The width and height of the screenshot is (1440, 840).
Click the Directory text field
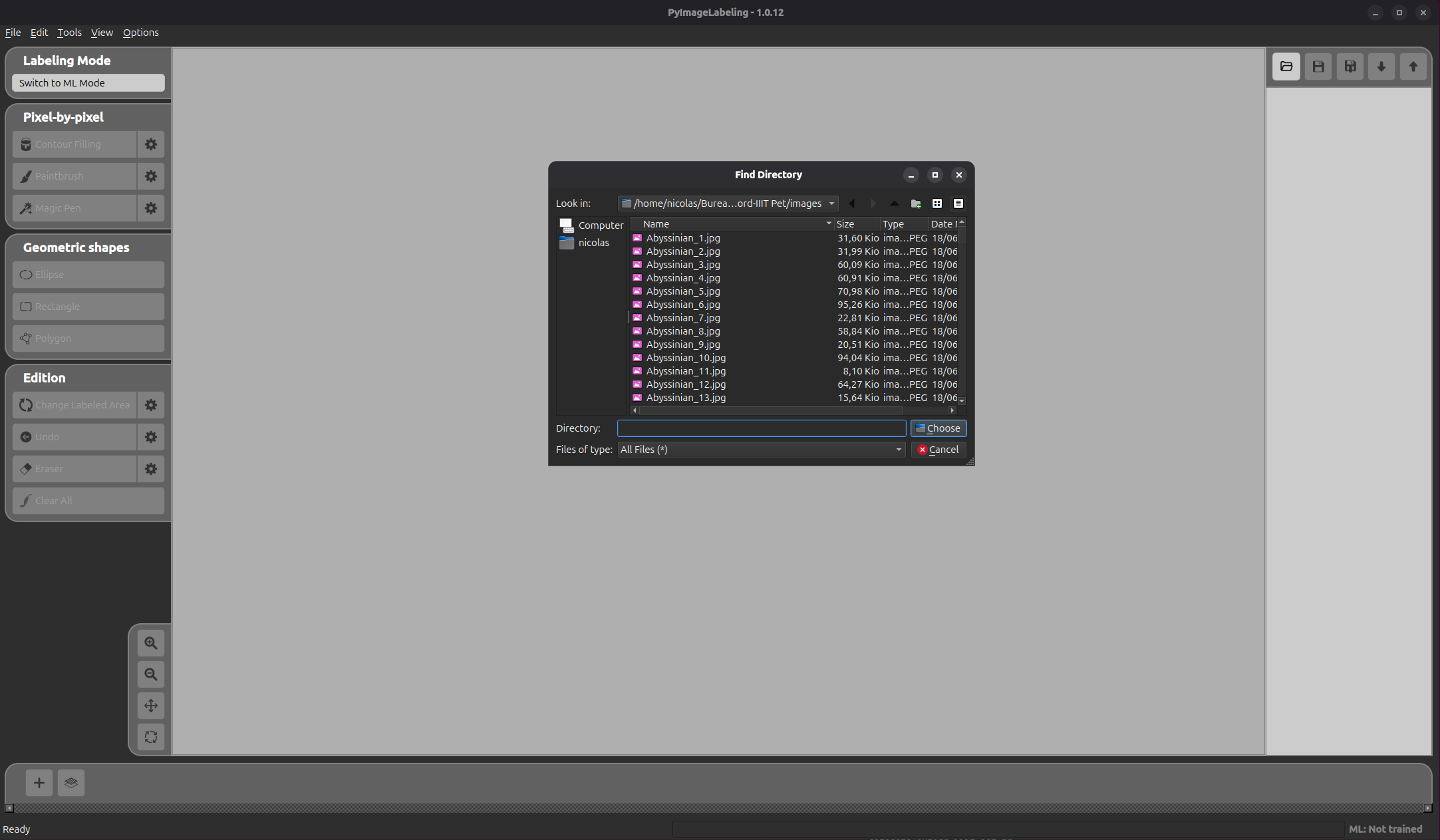(x=762, y=428)
